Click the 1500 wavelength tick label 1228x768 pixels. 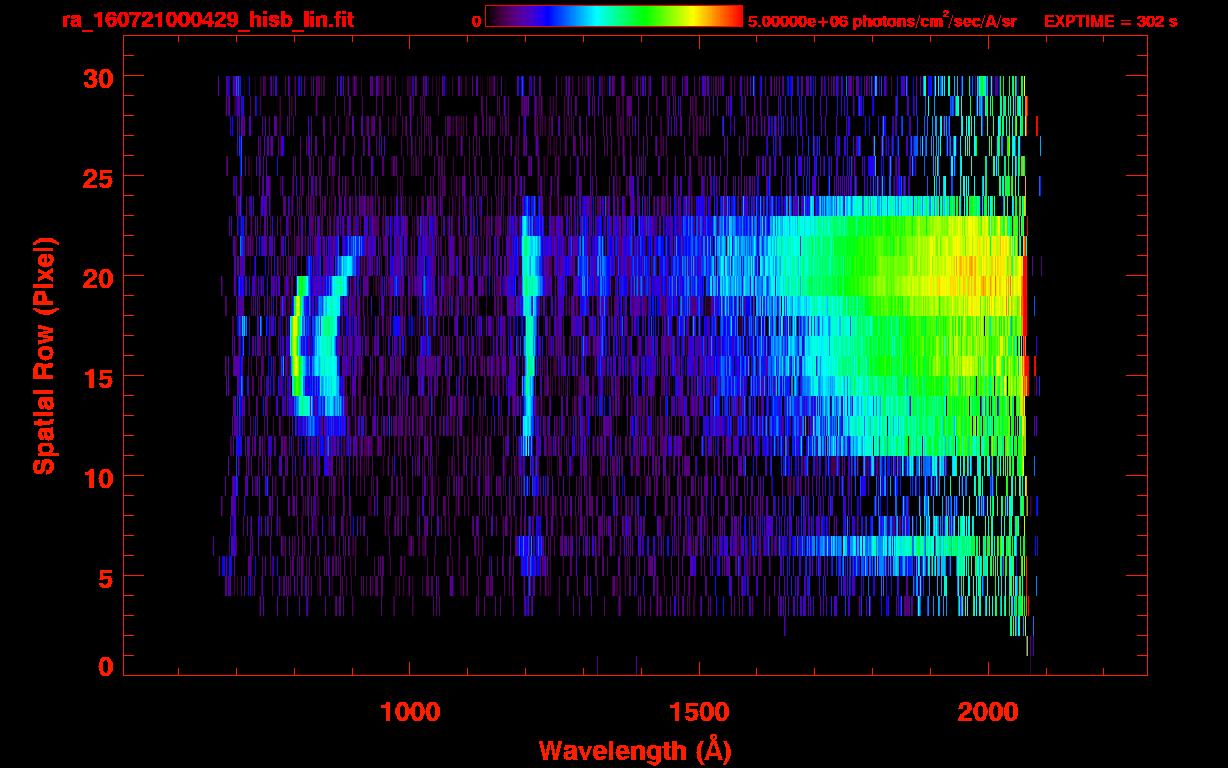(x=699, y=712)
